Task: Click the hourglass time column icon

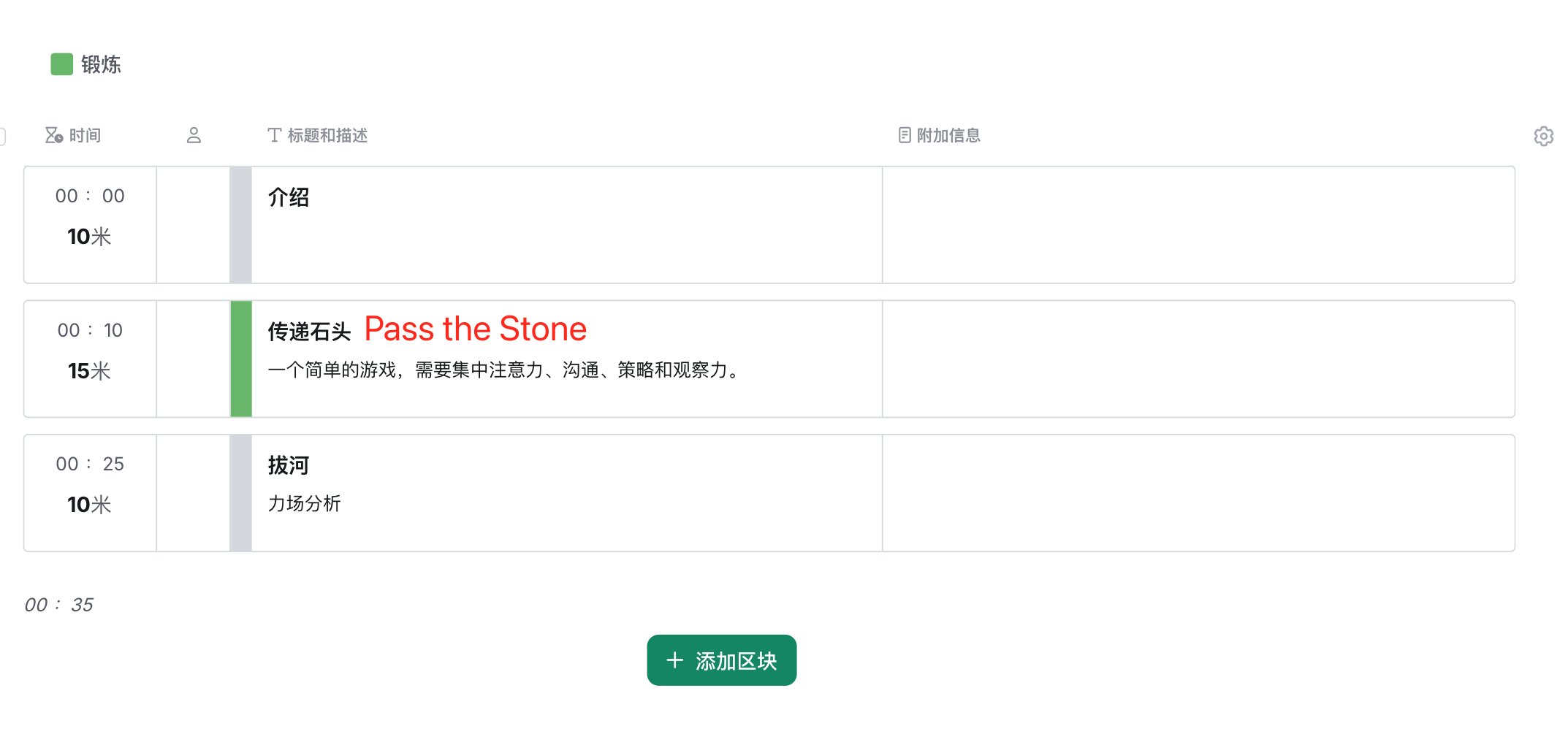Action: 53,135
